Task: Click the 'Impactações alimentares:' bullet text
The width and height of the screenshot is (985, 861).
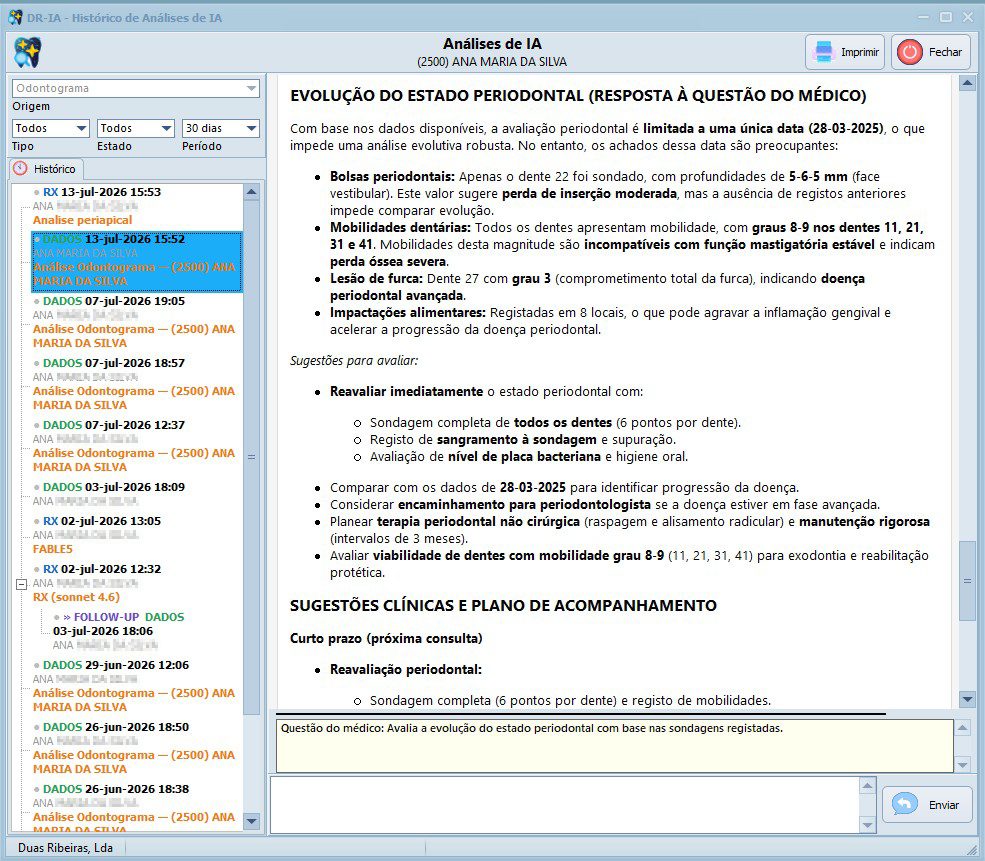Action: point(408,312)
